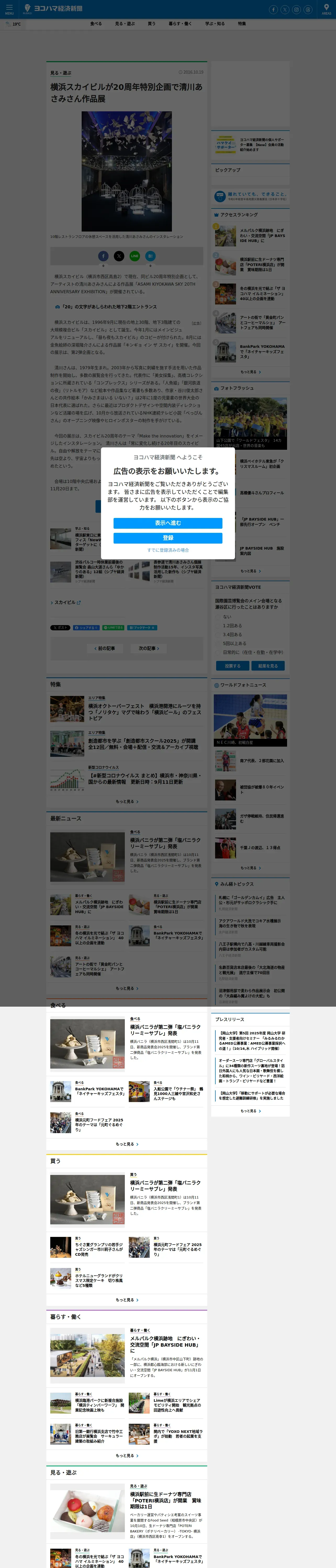Click the camera icon beside 「20」の文字 caption
The image size is (336, 1568).
point(57,307)
